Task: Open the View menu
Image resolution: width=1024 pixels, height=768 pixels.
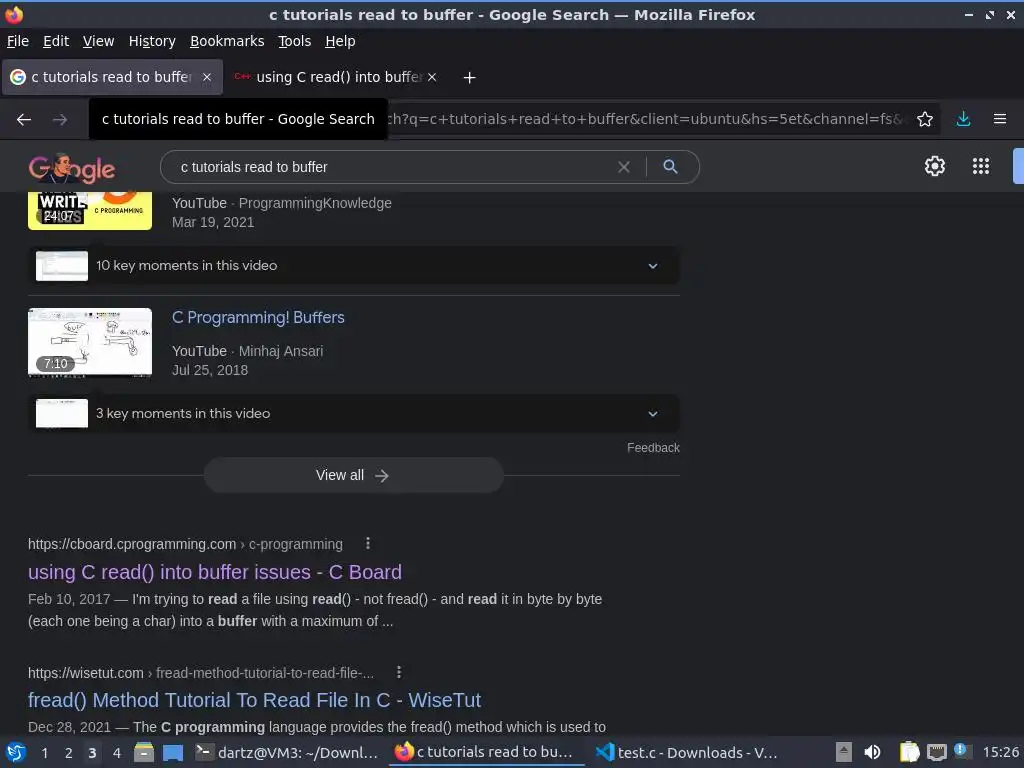Action: [x=99, y=41]
